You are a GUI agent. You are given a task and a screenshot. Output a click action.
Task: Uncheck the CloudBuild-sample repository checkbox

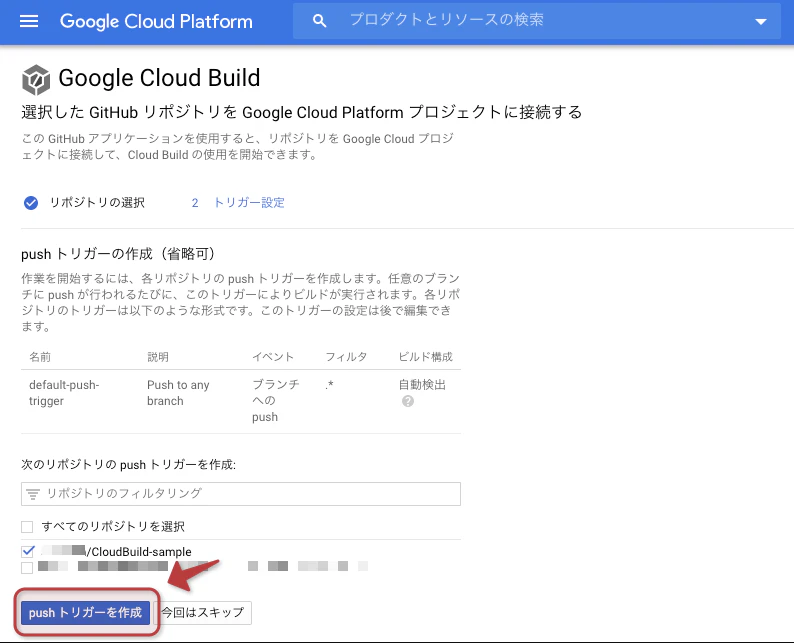pos(27,551)
